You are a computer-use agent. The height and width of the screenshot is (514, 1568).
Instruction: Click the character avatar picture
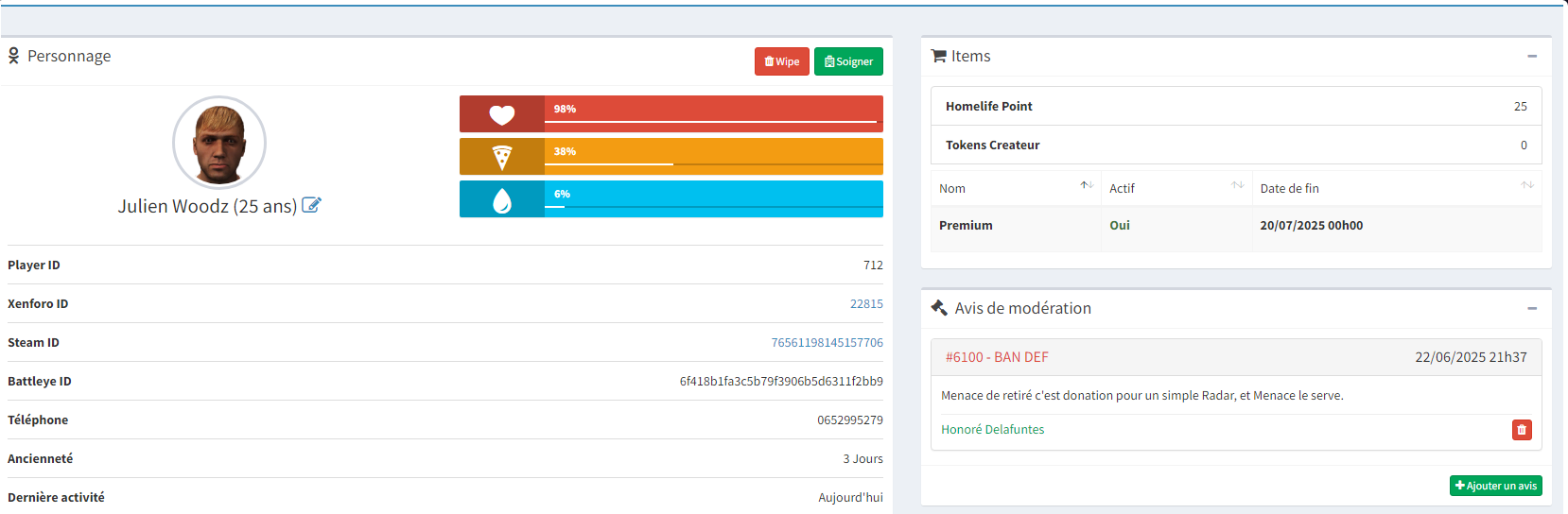coord(219,143)
